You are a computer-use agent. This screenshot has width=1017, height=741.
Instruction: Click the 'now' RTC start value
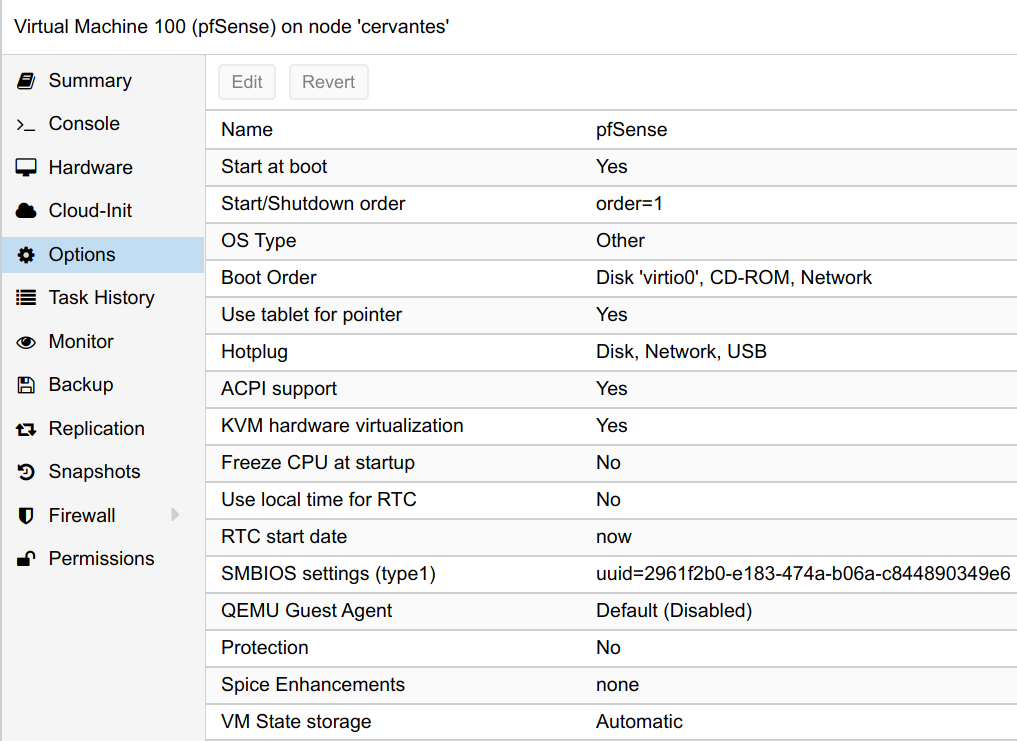(x=614, y=537)
